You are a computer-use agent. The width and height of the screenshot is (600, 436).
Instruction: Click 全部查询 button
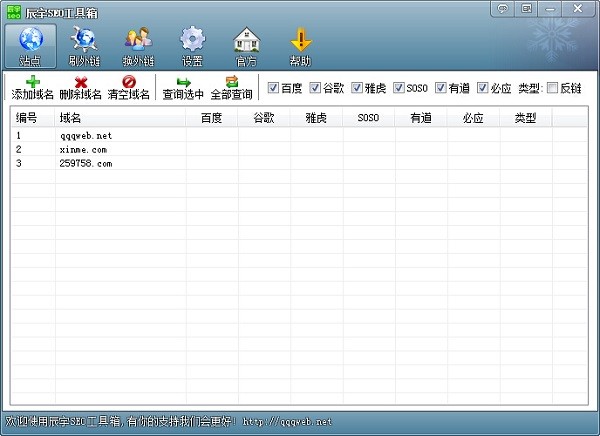tap(232, 88)
